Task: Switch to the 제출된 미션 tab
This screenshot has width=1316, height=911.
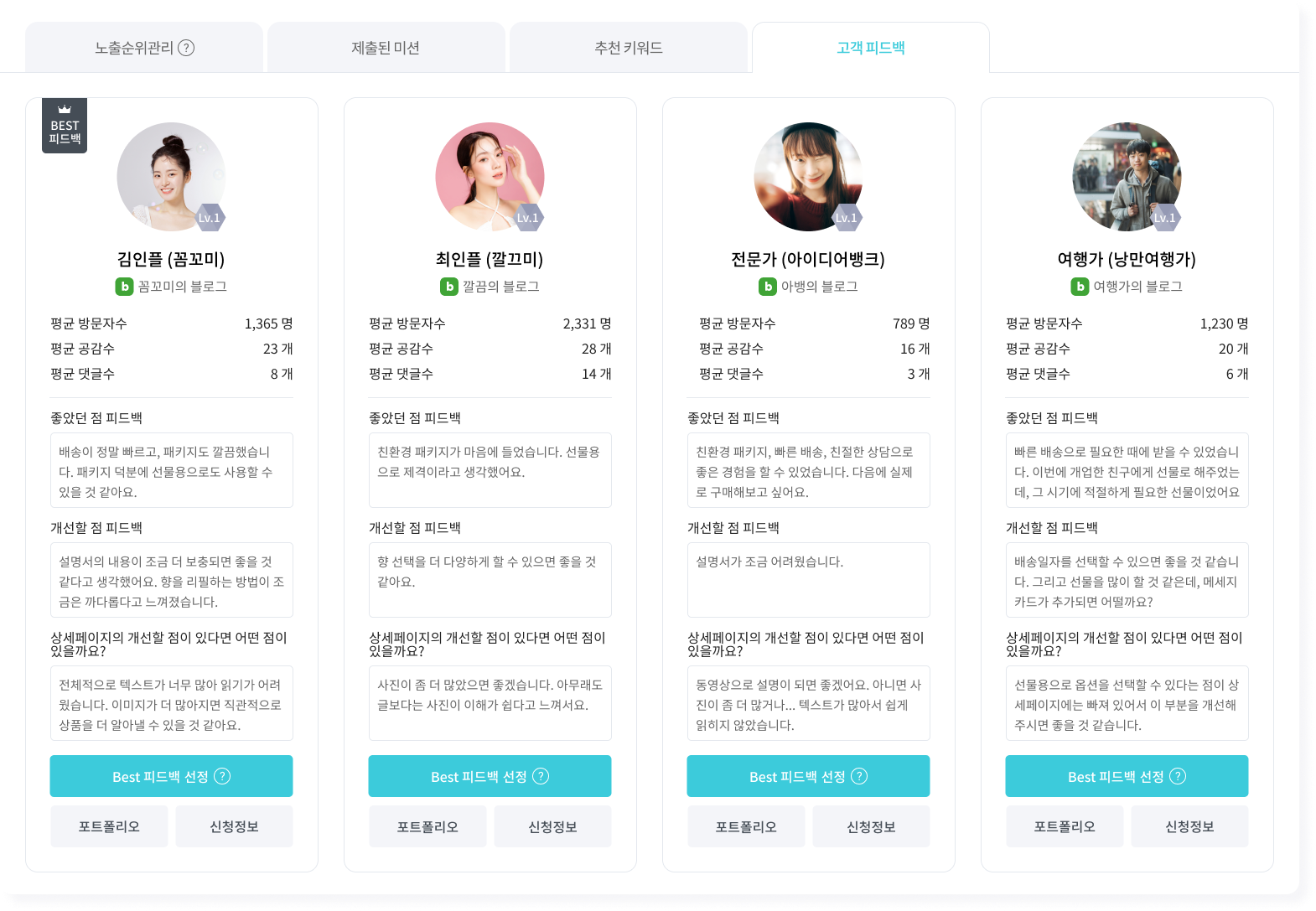Action: (386, 48)
